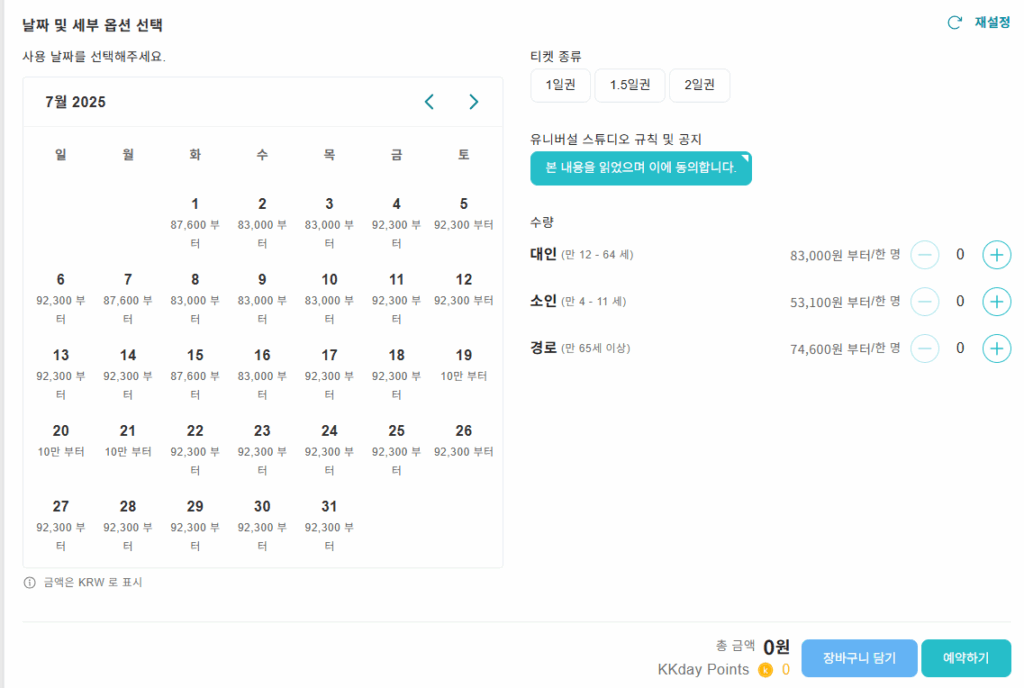Increase 대인 adult ticket quantity
This screenshot has height=688, width=1024.
click(997, 255)
